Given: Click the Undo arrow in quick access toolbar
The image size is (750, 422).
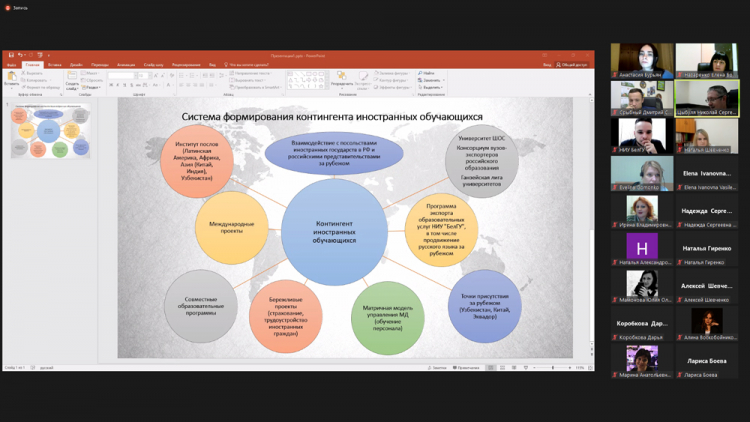Looking at the screenshot, I should click(x=20, y=55).
